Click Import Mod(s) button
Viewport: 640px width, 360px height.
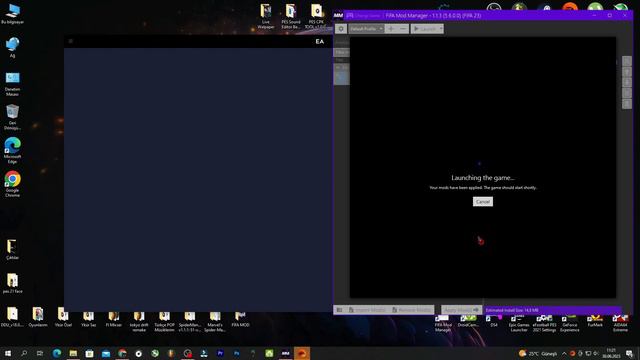click(367, 310)
